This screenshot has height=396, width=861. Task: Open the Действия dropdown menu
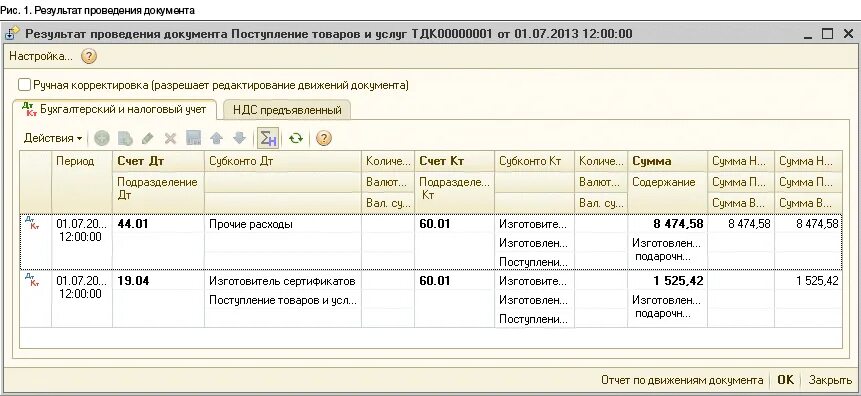pos(53,138)
